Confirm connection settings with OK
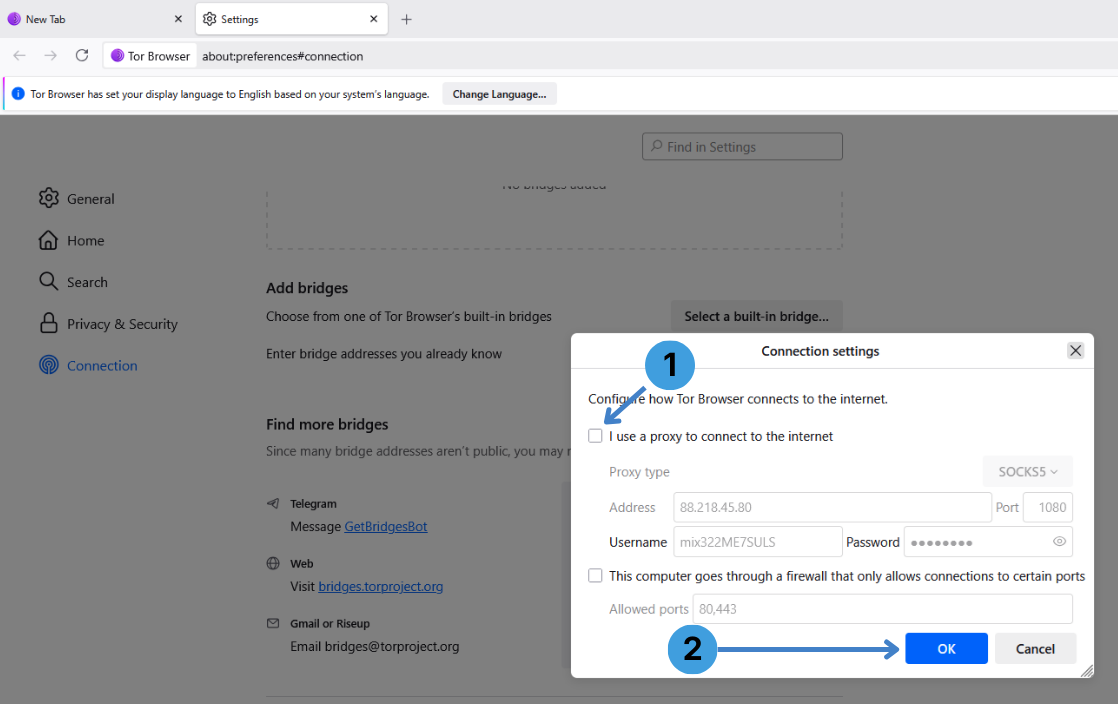Viewport: 1118px width, 704px height. pyautogui.click(x=946, y=648)
